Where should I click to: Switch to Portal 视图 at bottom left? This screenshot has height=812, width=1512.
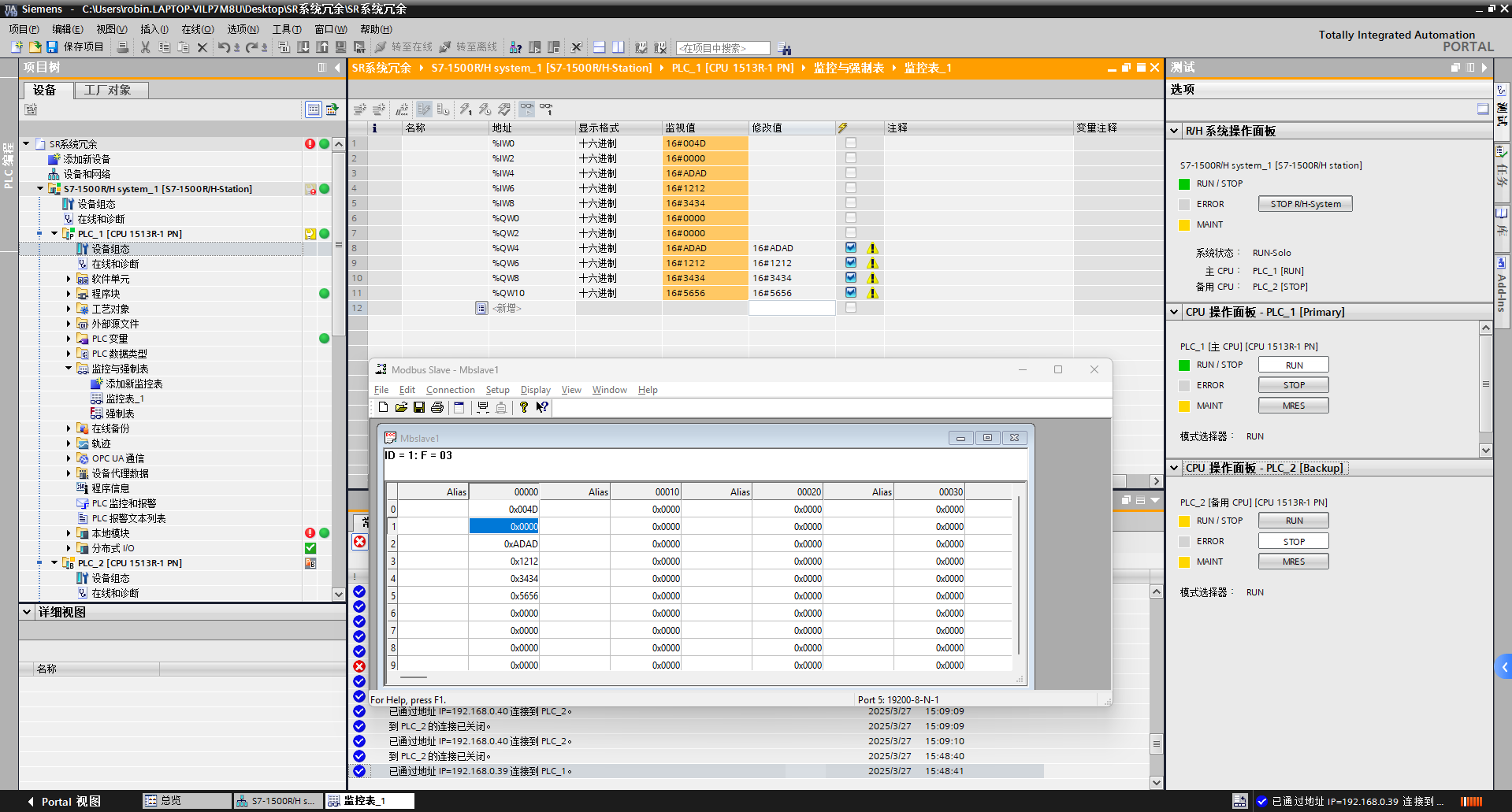point(64,802)
